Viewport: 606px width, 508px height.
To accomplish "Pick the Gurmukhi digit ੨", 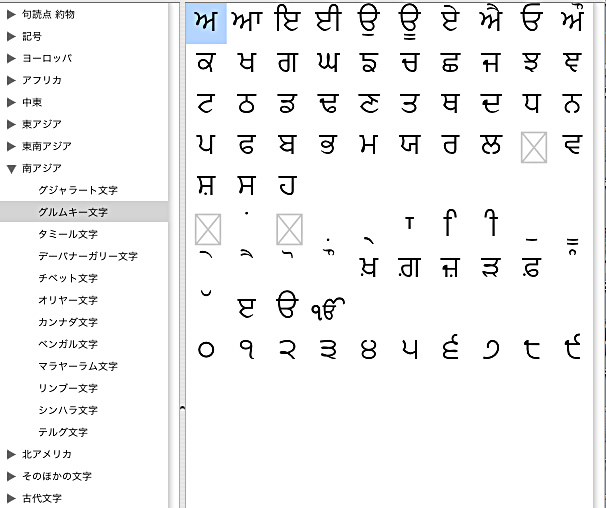I will [x=288, y=350].
